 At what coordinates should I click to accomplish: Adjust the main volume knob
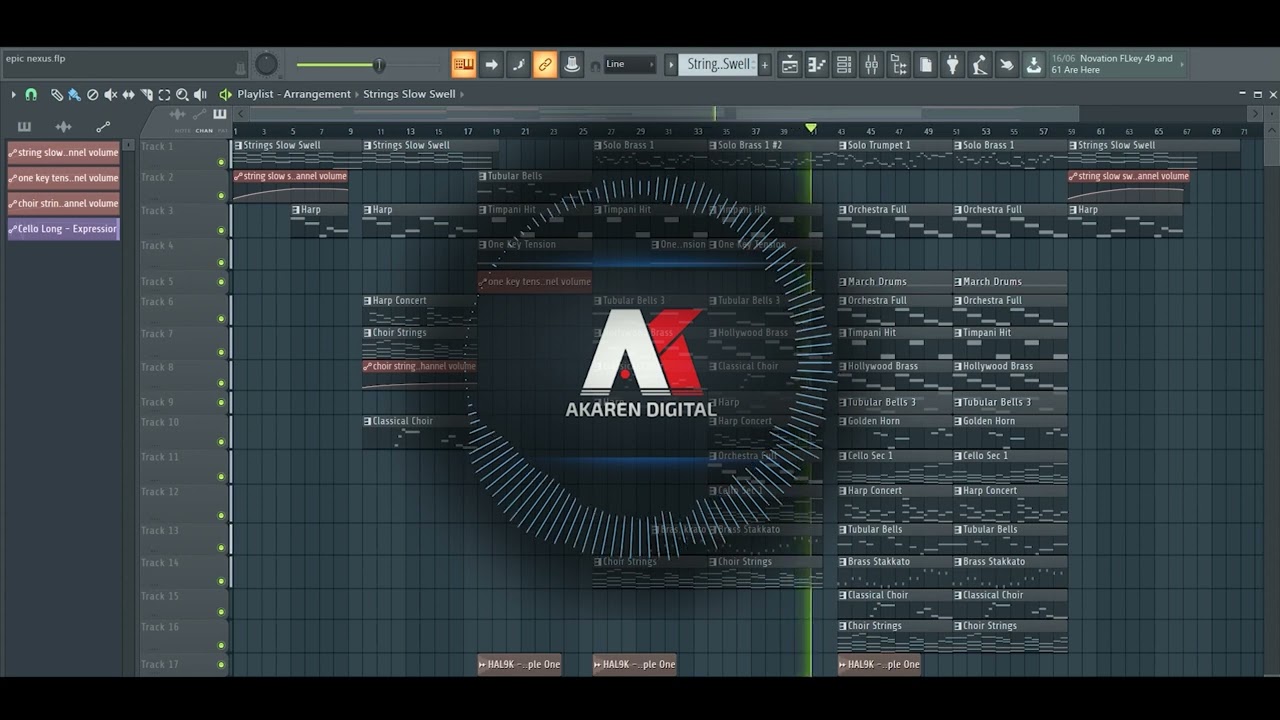click(266, 65)
